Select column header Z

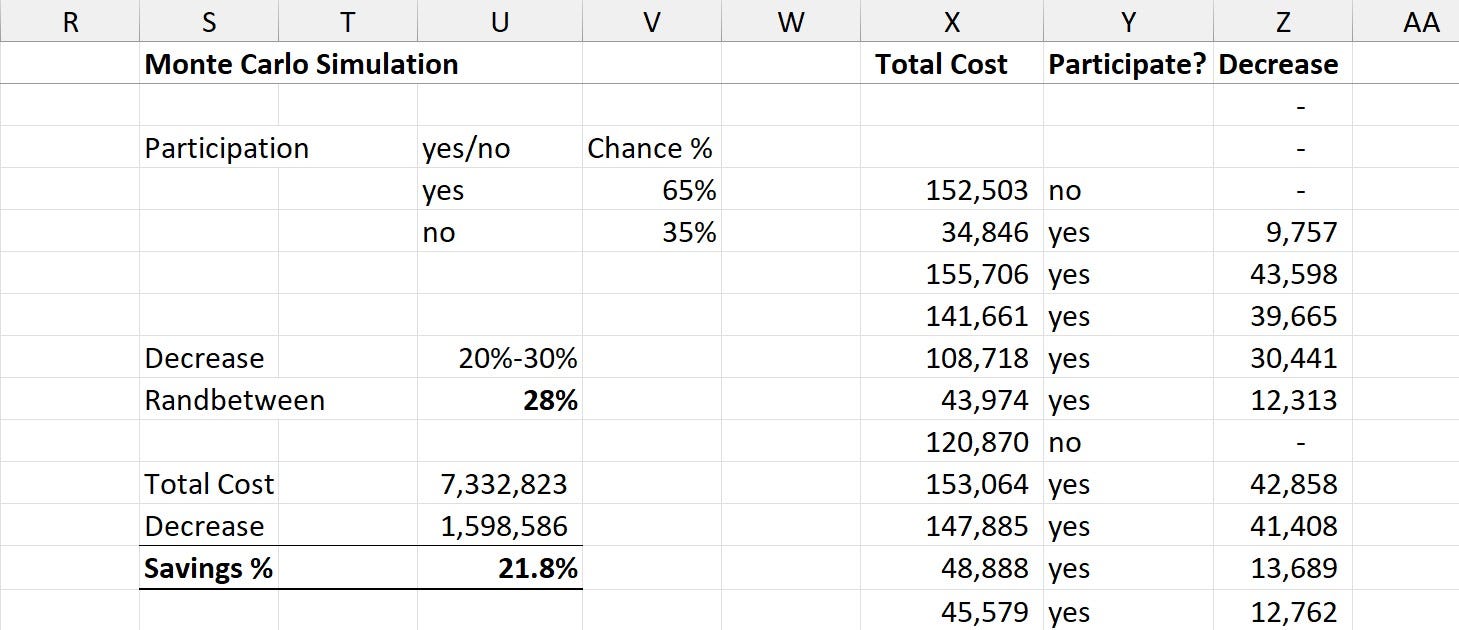(1283, 21)
